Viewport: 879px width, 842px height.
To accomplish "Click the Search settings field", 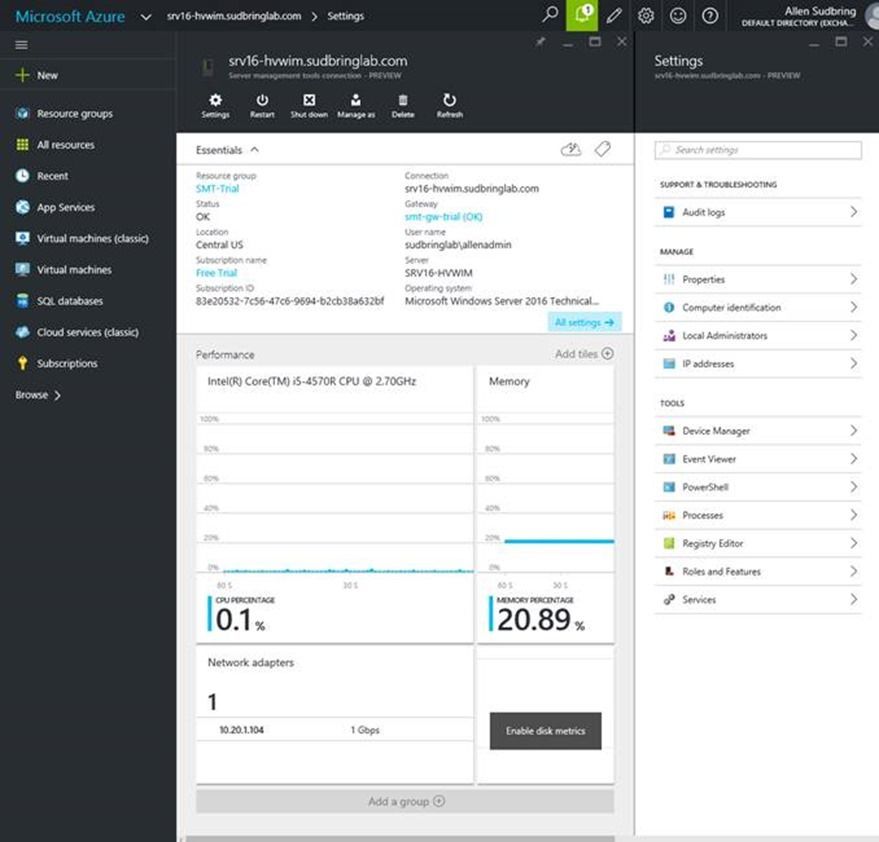I will [x=758, y=150].
